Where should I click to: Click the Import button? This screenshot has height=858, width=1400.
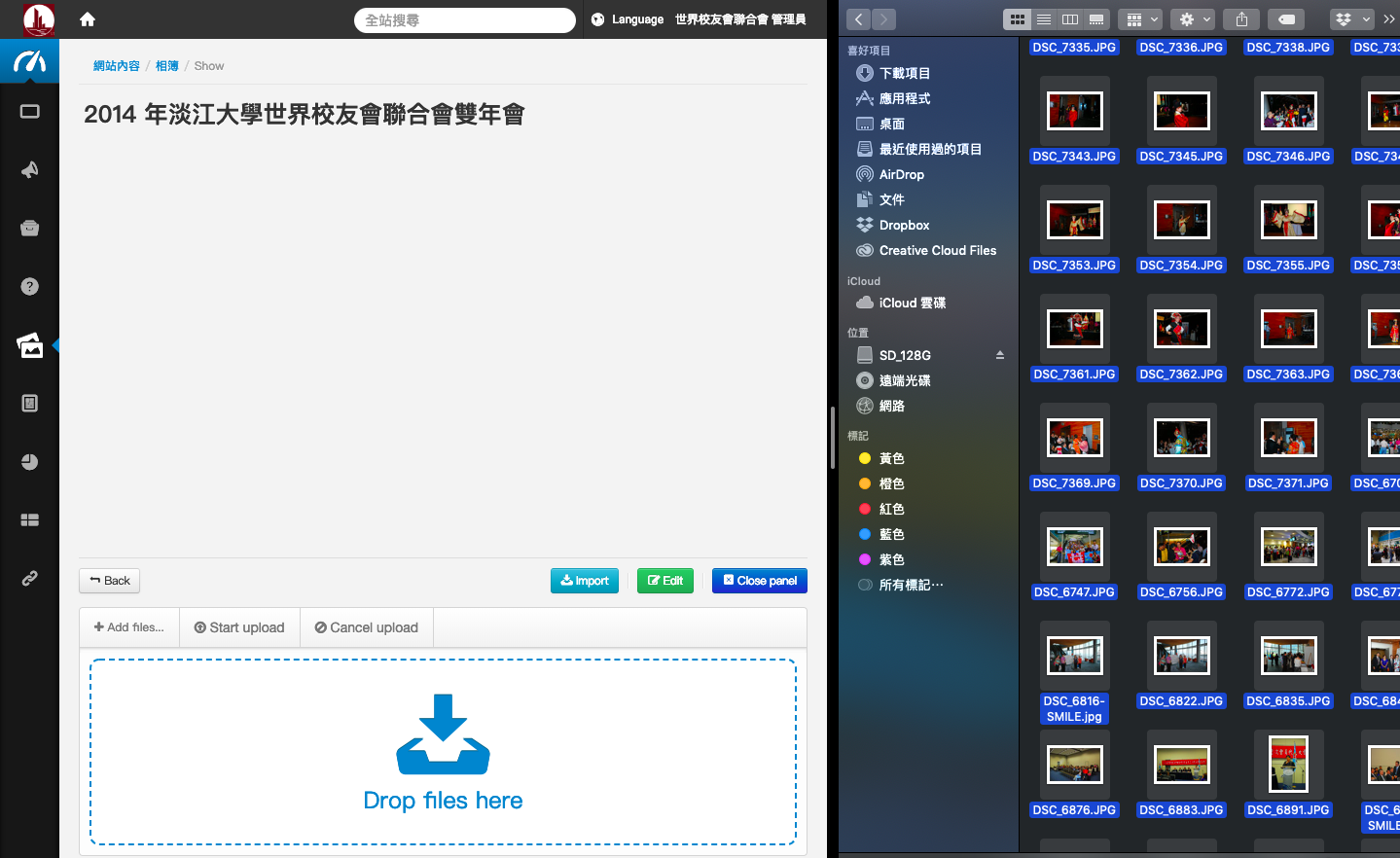(x=585, y=581)
